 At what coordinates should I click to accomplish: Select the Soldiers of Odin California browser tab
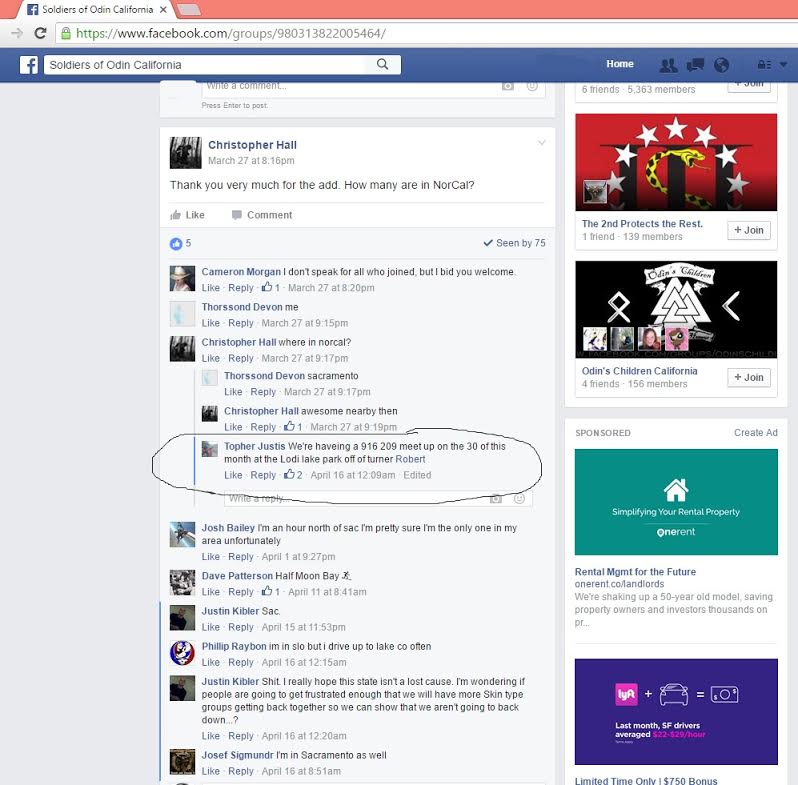pos(90,9)
